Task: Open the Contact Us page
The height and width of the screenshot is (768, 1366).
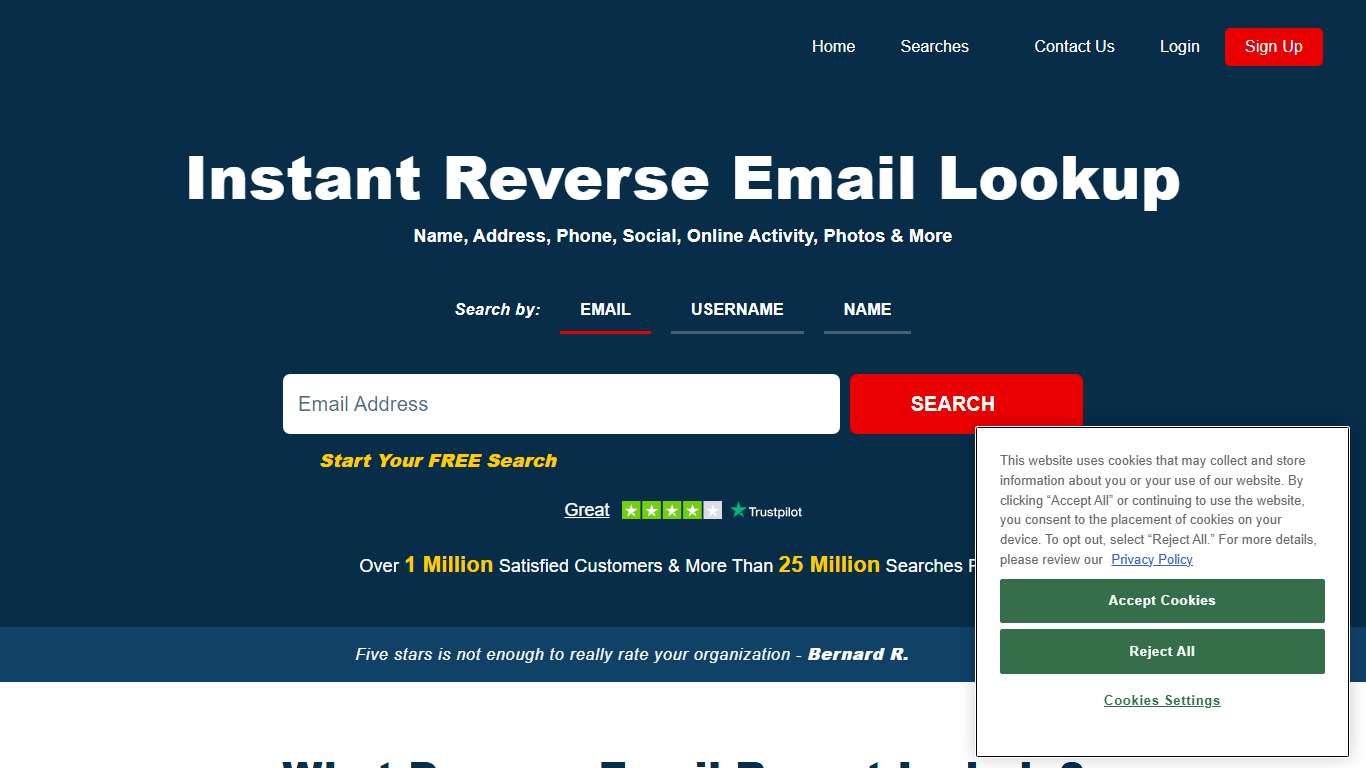Action: click(1074, 46)
